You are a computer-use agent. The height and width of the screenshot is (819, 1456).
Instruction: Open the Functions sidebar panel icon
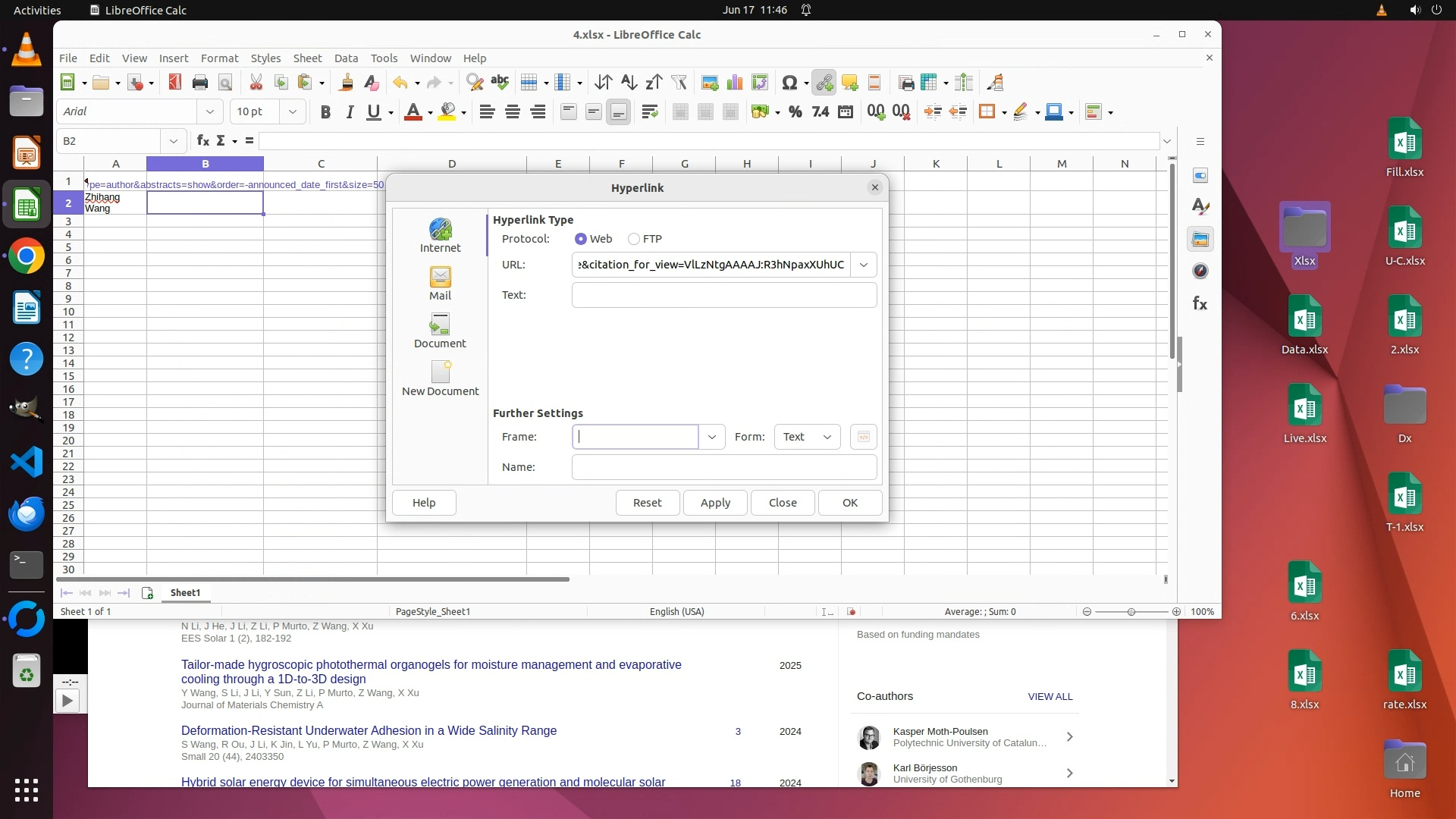[x=1200, y=304]
